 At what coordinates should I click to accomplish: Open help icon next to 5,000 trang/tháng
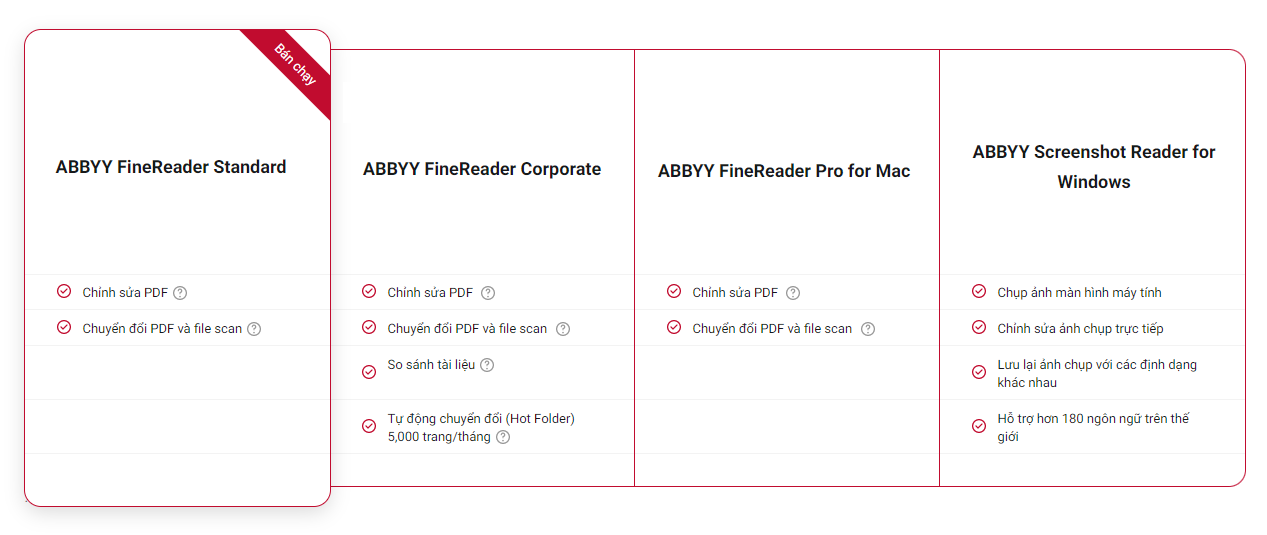pyautogui.click(x=503, y=437)
